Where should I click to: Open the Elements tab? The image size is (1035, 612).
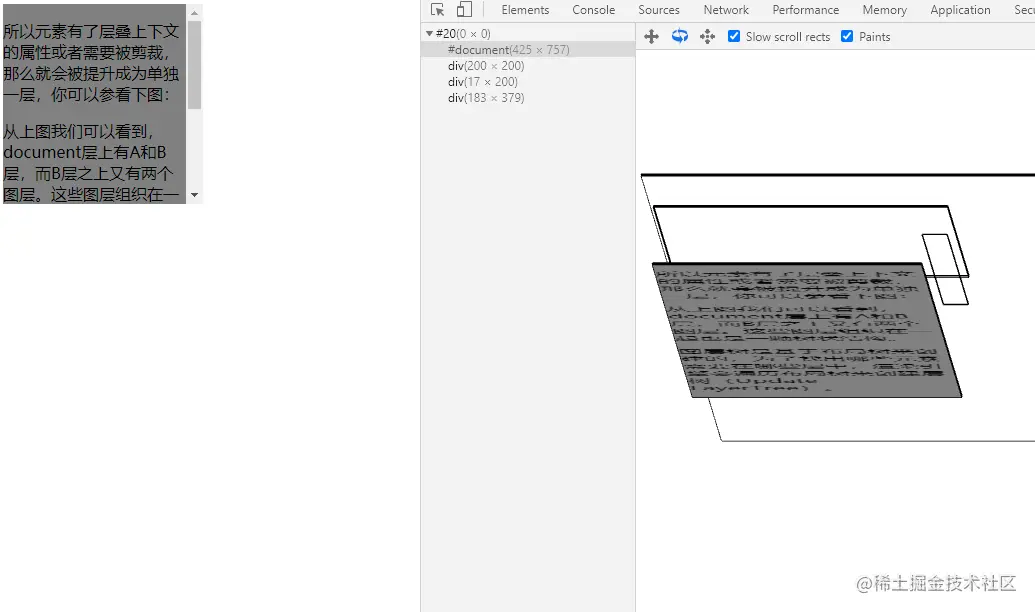[x=525, y=10]
